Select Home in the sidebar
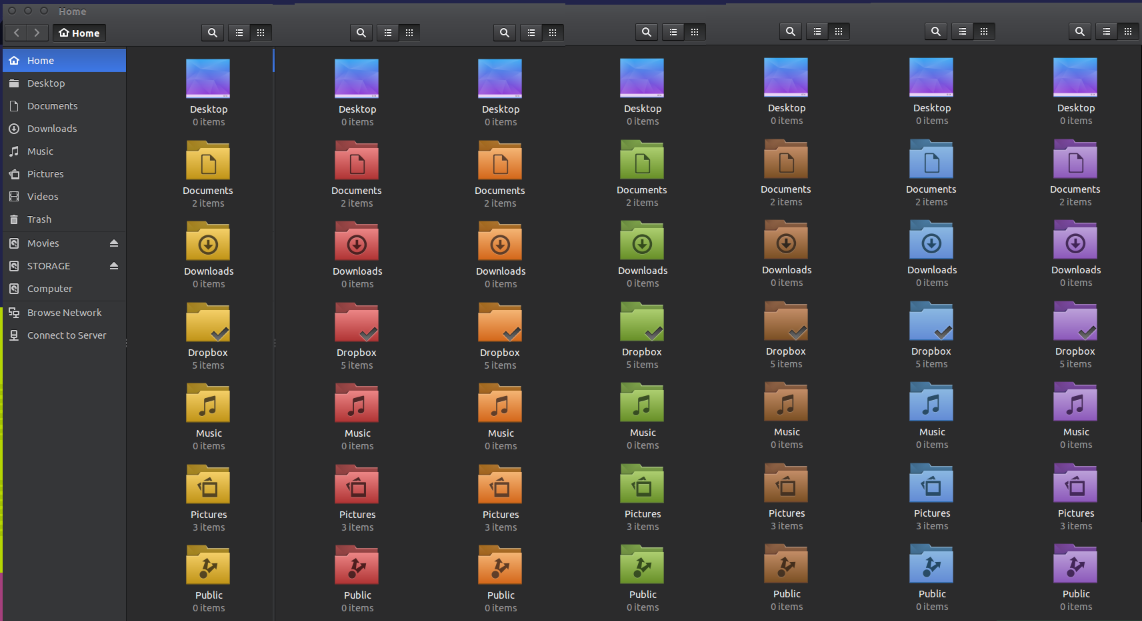This screenshot has height=621, width=1142. 64,60
